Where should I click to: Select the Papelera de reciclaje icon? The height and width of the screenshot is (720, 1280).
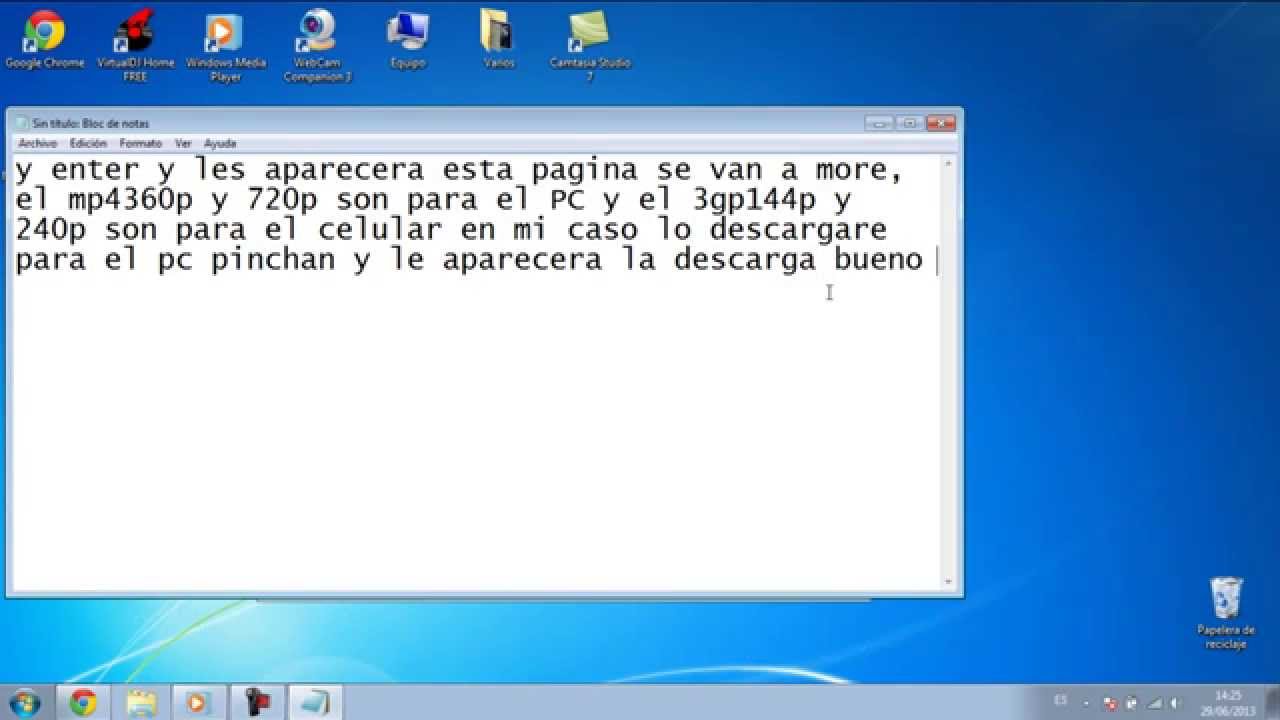(x=1226, y=612)
